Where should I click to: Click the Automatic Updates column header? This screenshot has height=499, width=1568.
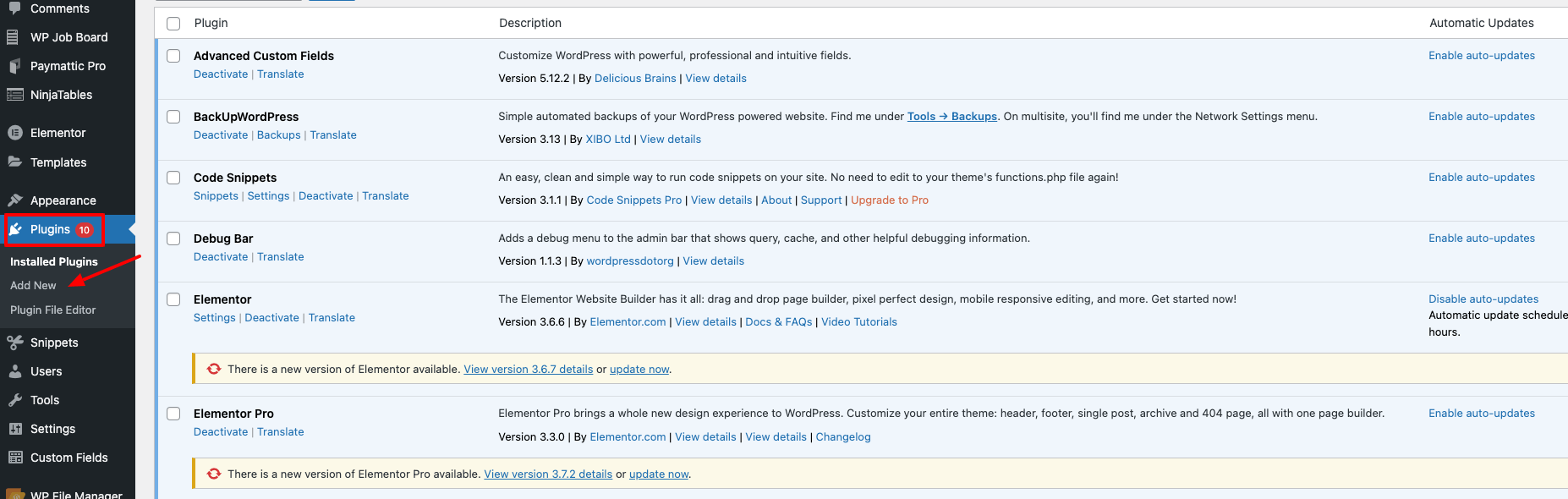point(1482,24)
